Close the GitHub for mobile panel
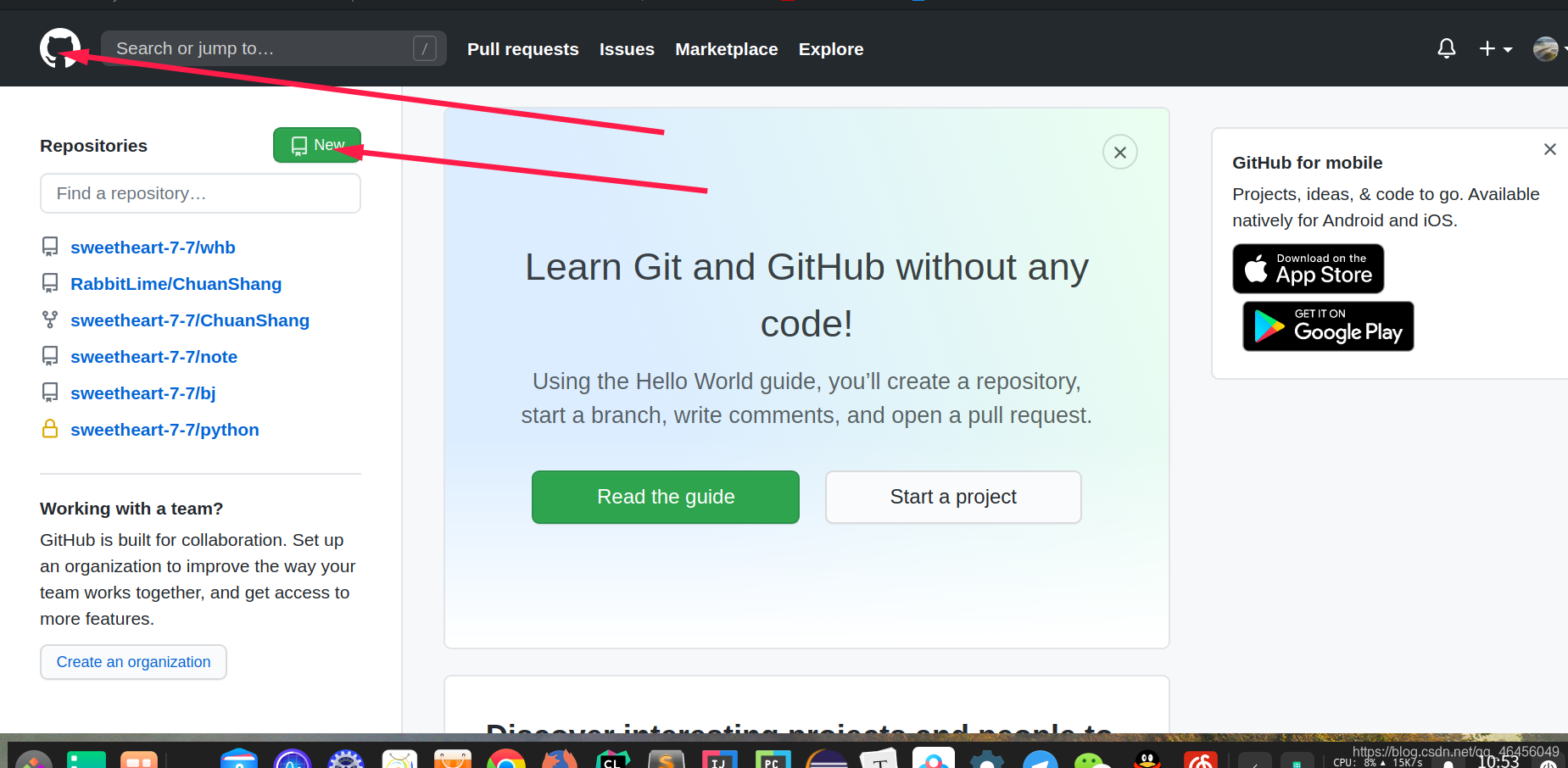 coord(1550,149)
